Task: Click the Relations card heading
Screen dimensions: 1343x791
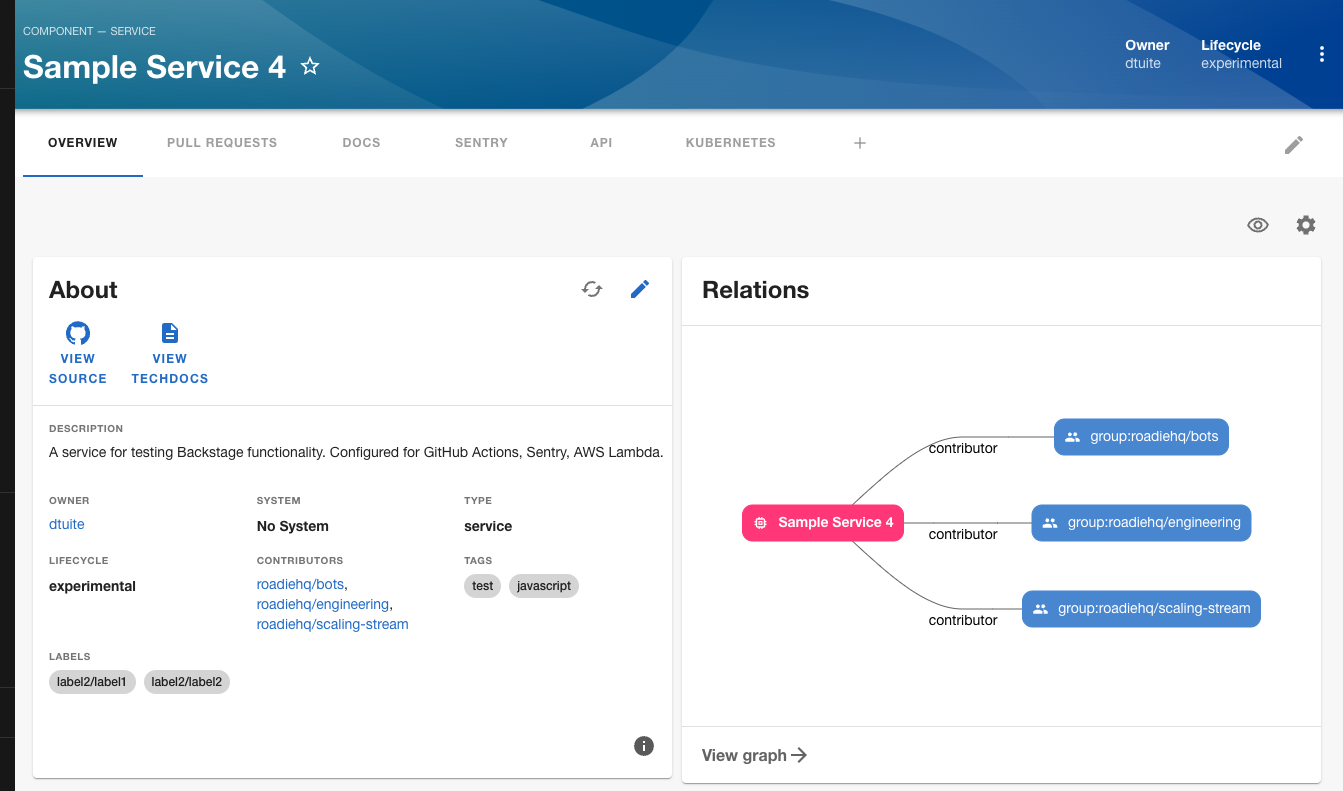Action: pyautogui.click(x=755, y=290)
